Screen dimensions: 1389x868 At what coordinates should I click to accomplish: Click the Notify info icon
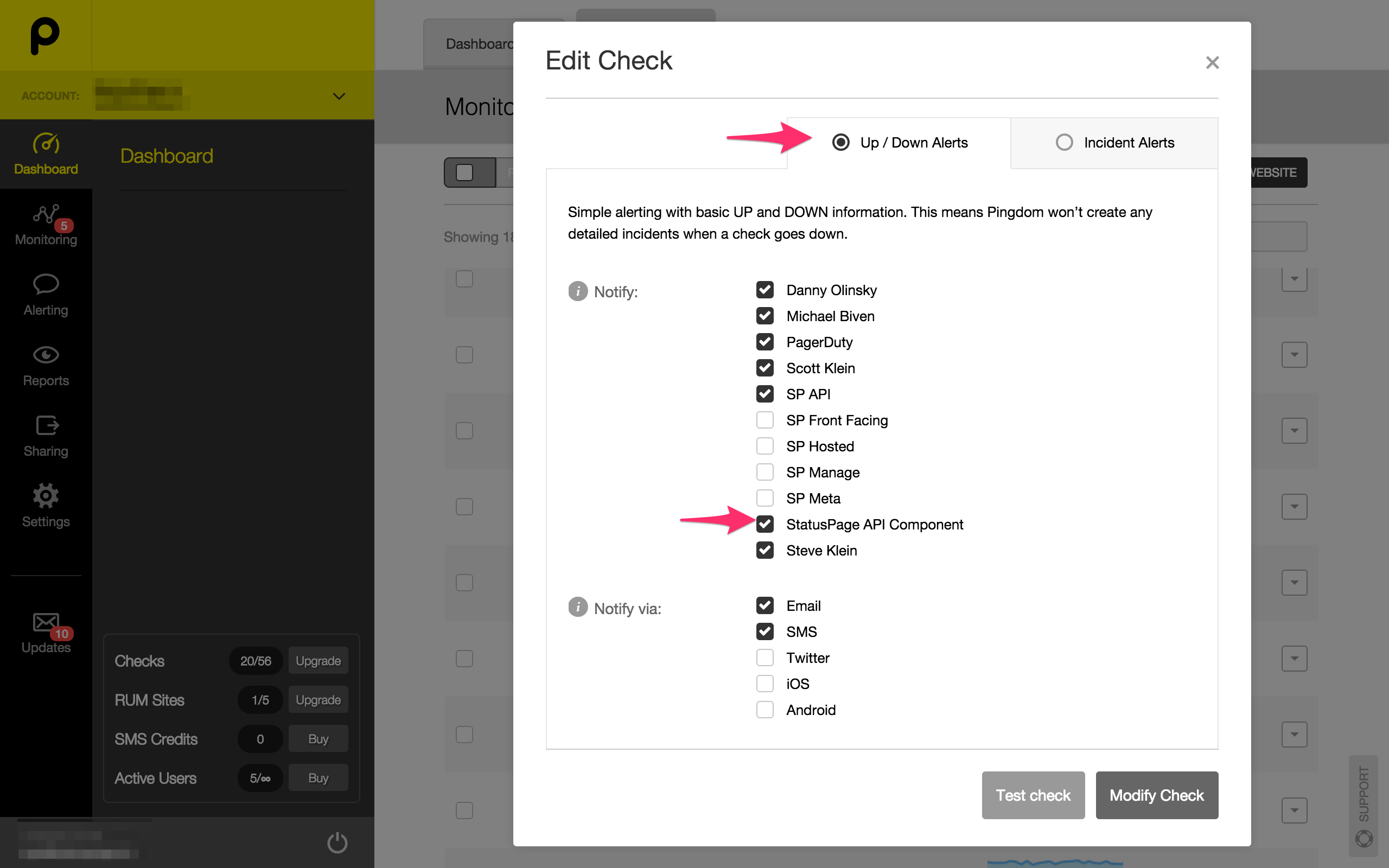click(x=577, y=291)
